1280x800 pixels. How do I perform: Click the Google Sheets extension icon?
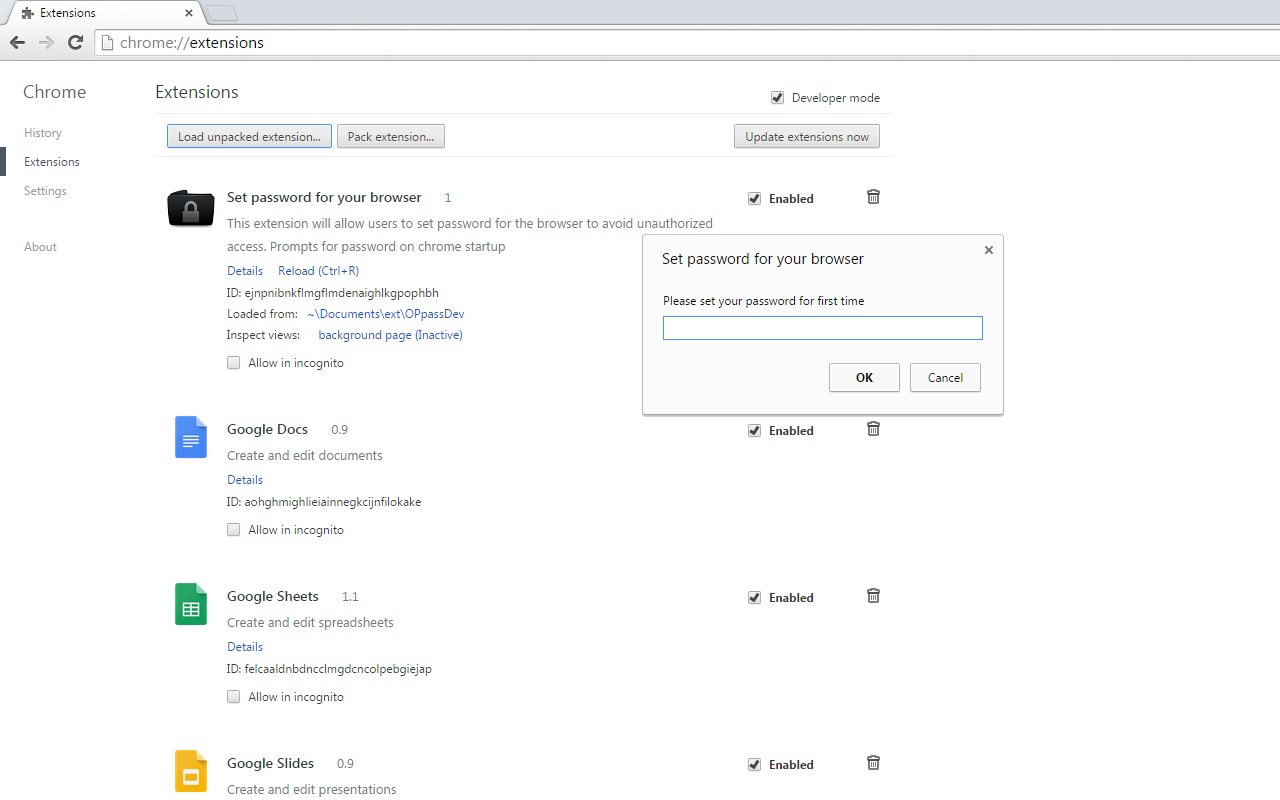[190, 604]
